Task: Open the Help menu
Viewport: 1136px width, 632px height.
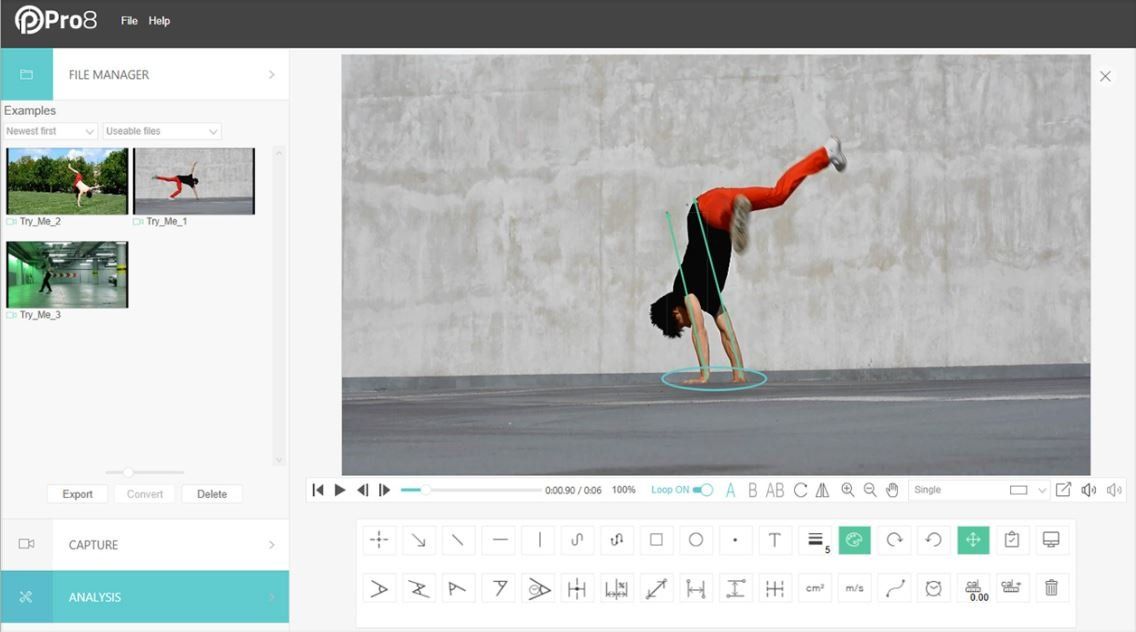Action: tap(159, 21)
